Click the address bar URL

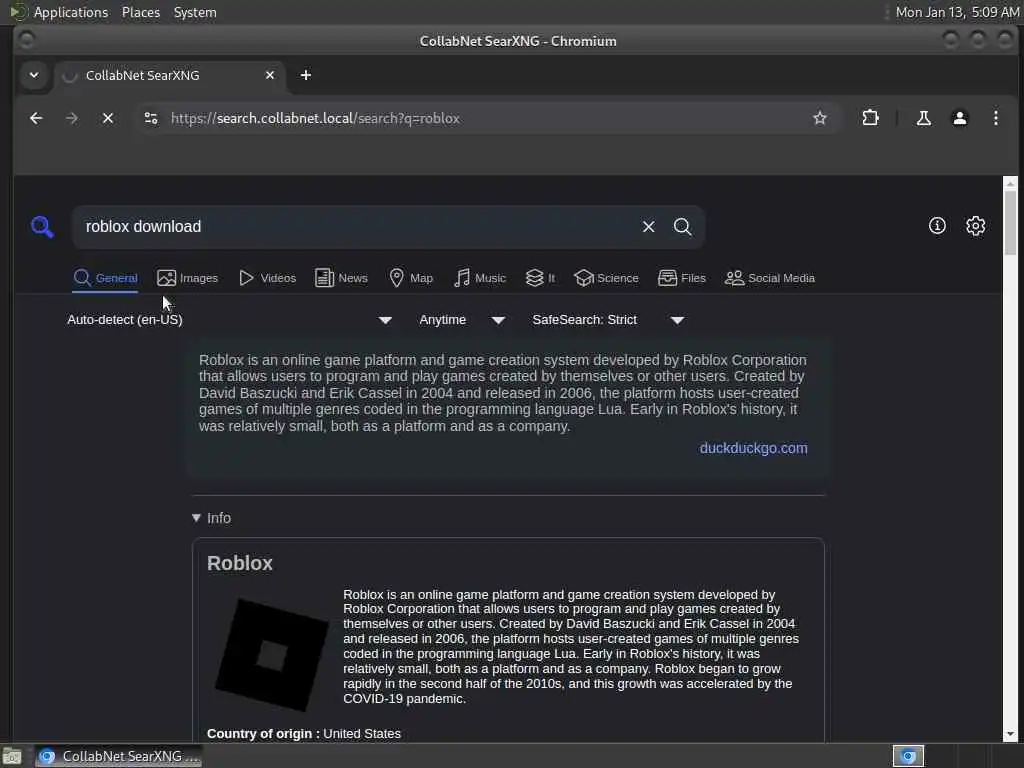315,118
